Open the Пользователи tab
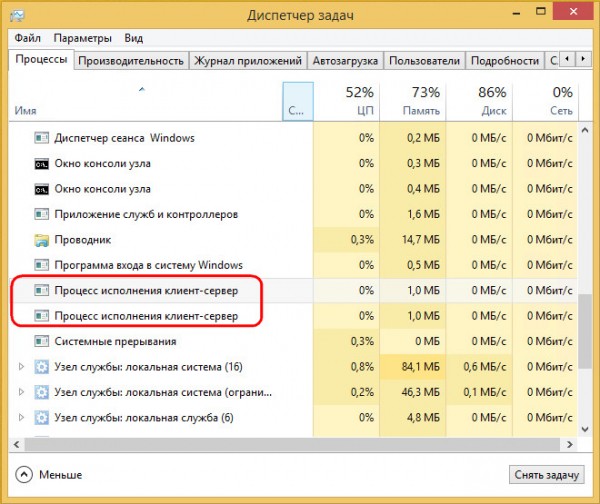Viewport: 600px width, 504px height. tap(424, 61)
